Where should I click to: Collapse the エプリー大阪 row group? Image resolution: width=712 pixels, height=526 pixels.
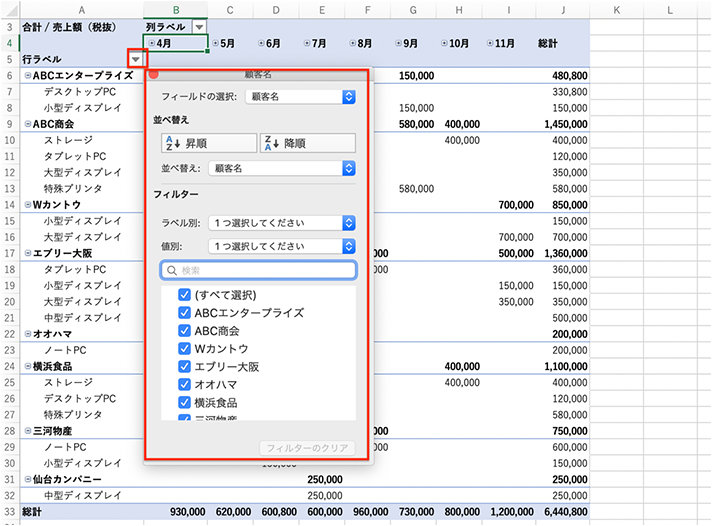27,253
